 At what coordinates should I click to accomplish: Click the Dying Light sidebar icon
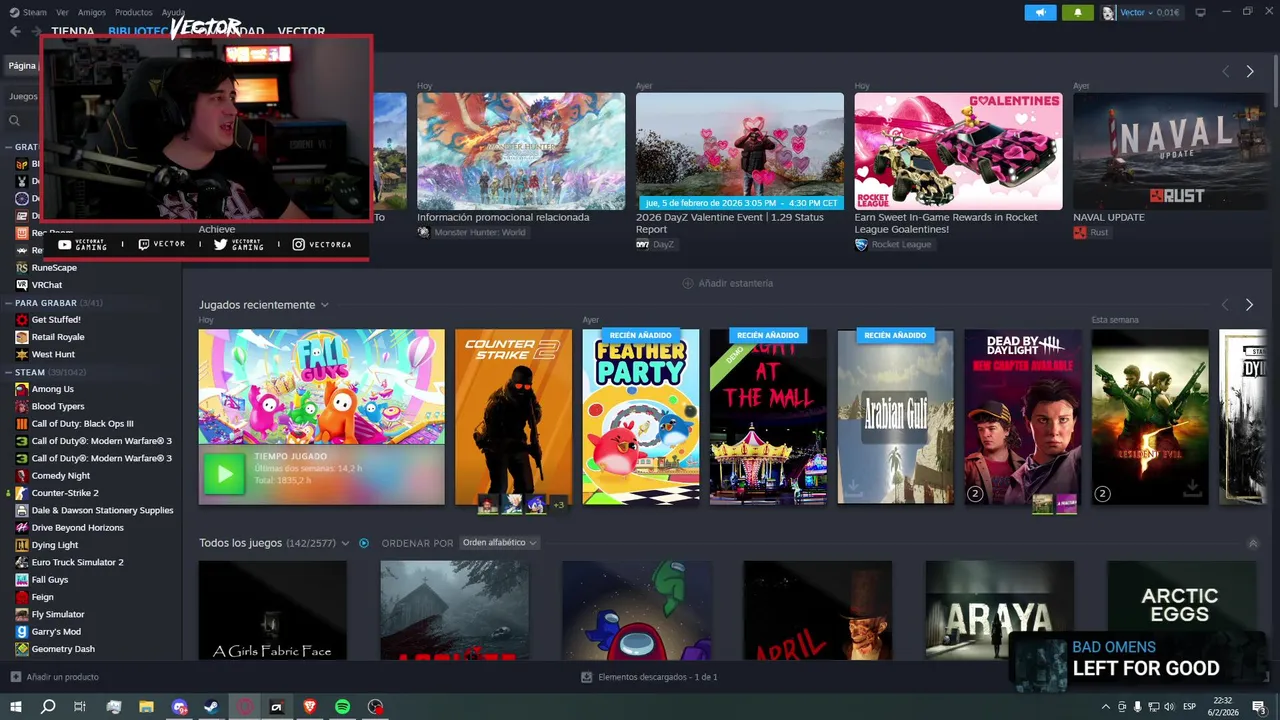(x=22, y=545)
